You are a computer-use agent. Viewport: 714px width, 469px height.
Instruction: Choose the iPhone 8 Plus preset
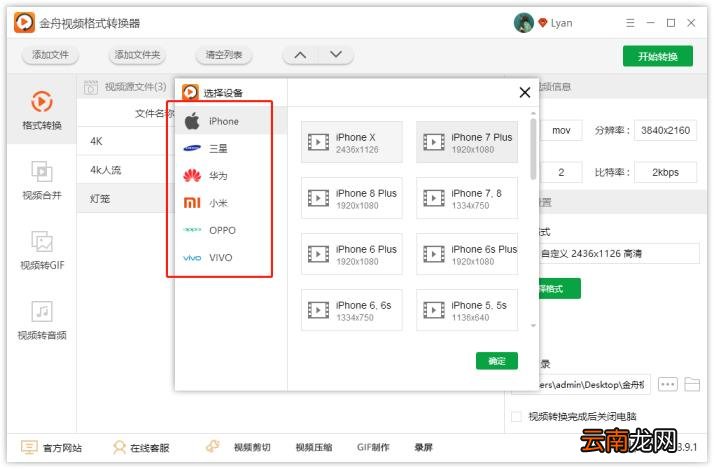coord(352,198)
